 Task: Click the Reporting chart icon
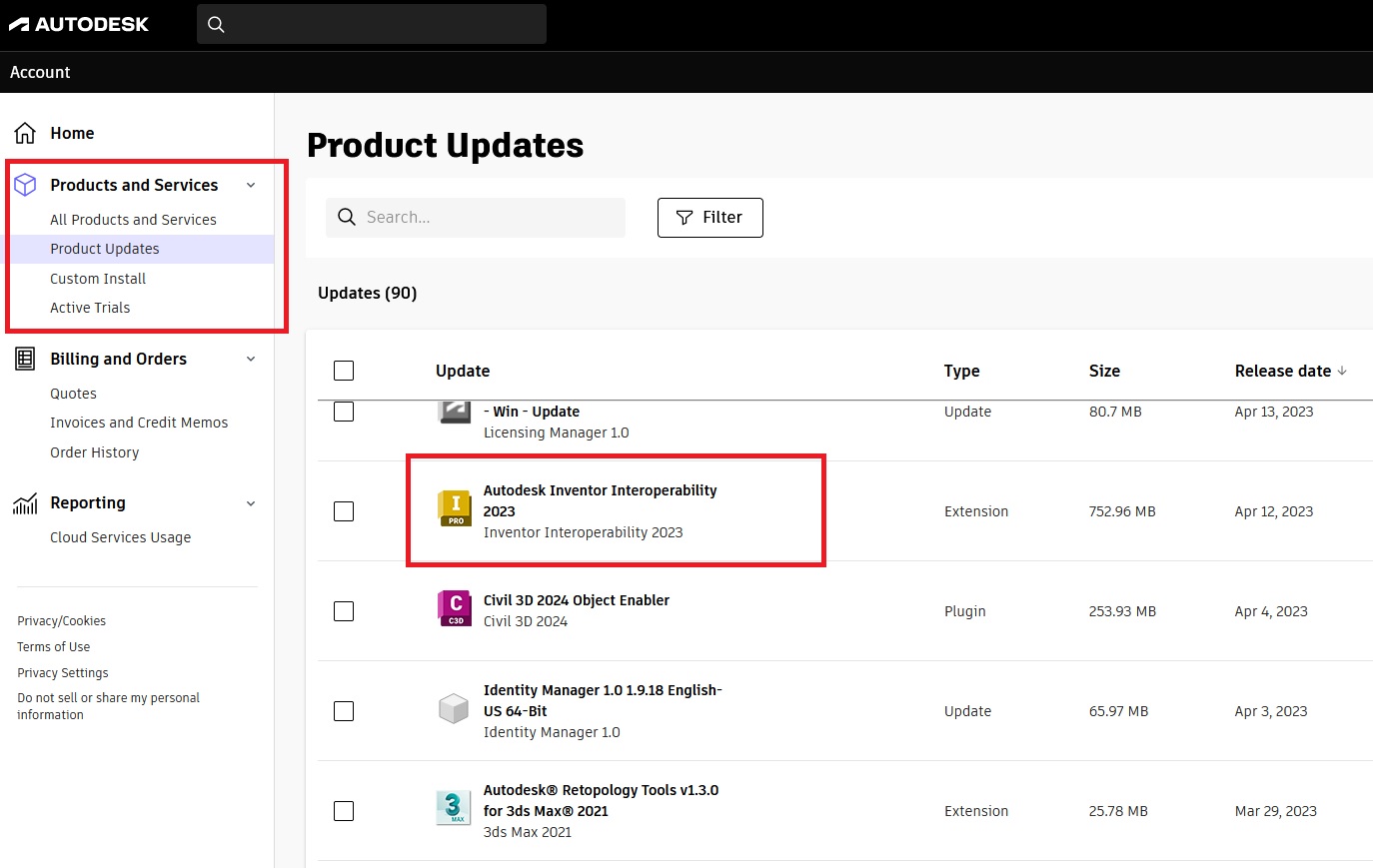click(25, 503)
